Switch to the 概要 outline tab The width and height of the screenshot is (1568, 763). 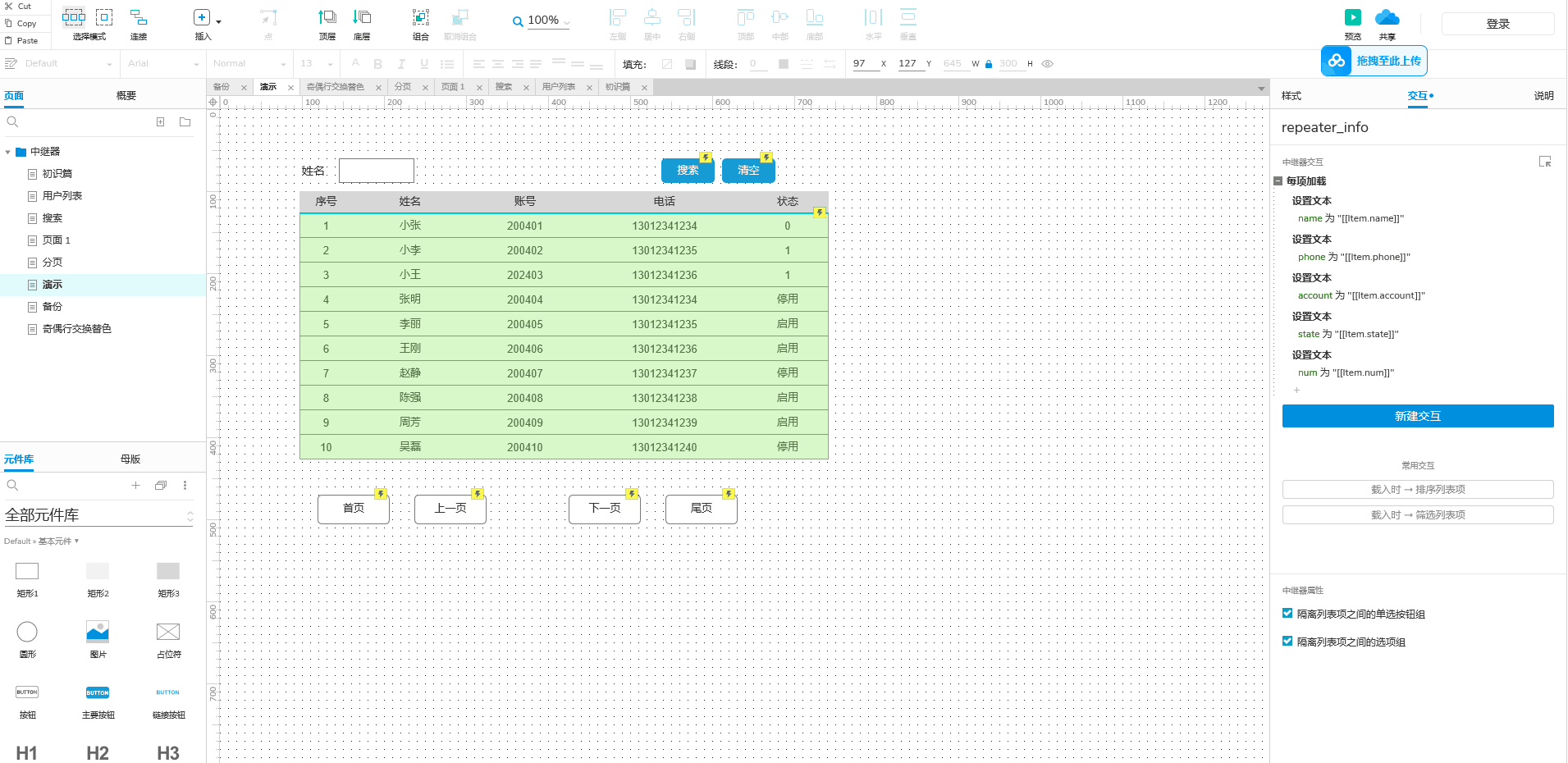pos(126,96)
